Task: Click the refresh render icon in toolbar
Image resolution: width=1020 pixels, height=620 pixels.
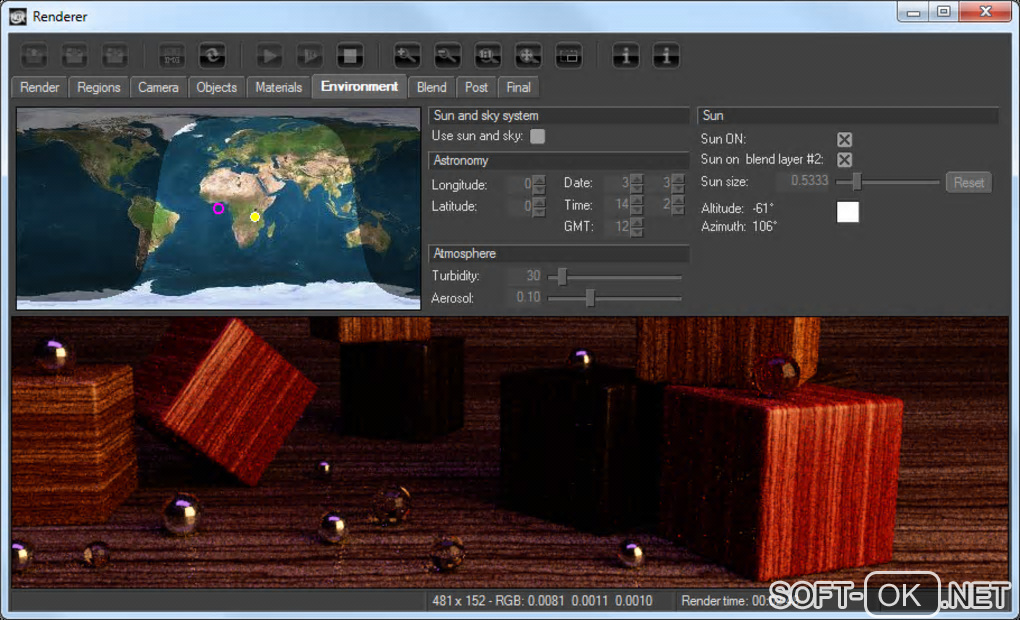Action: 212,55
